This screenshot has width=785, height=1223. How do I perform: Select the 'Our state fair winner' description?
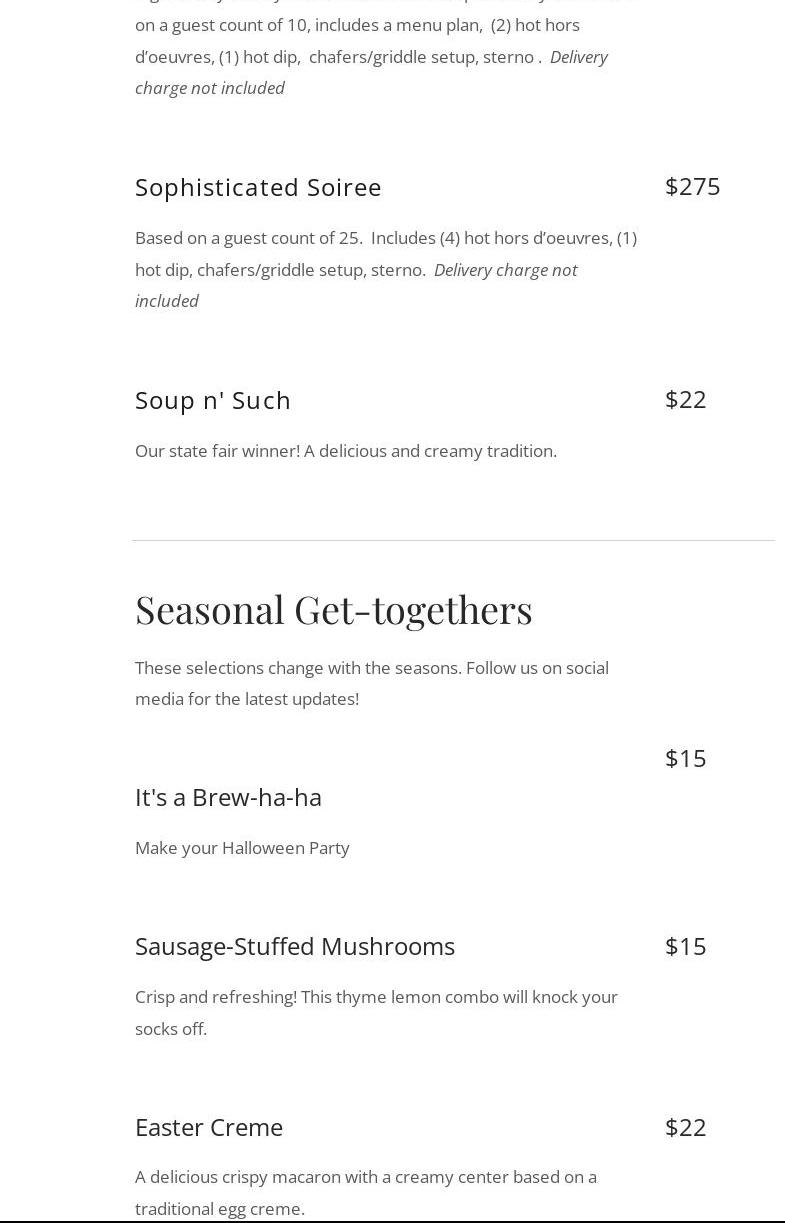click(x=345, y=451)
